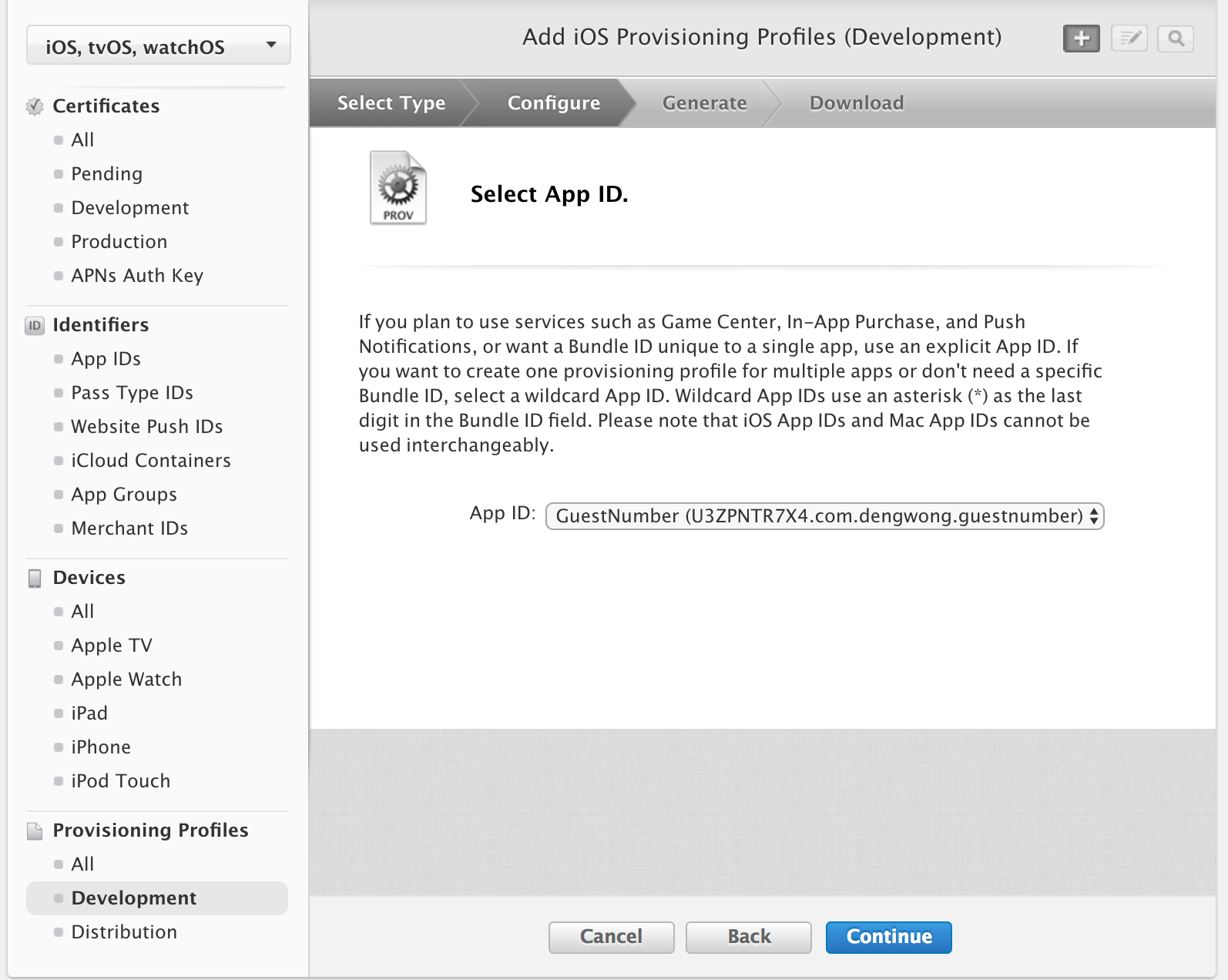Image resolution: width=1228 pixels, height=980 pixels.
Task: Open Apple TV devices
Action: pos(112,646)
